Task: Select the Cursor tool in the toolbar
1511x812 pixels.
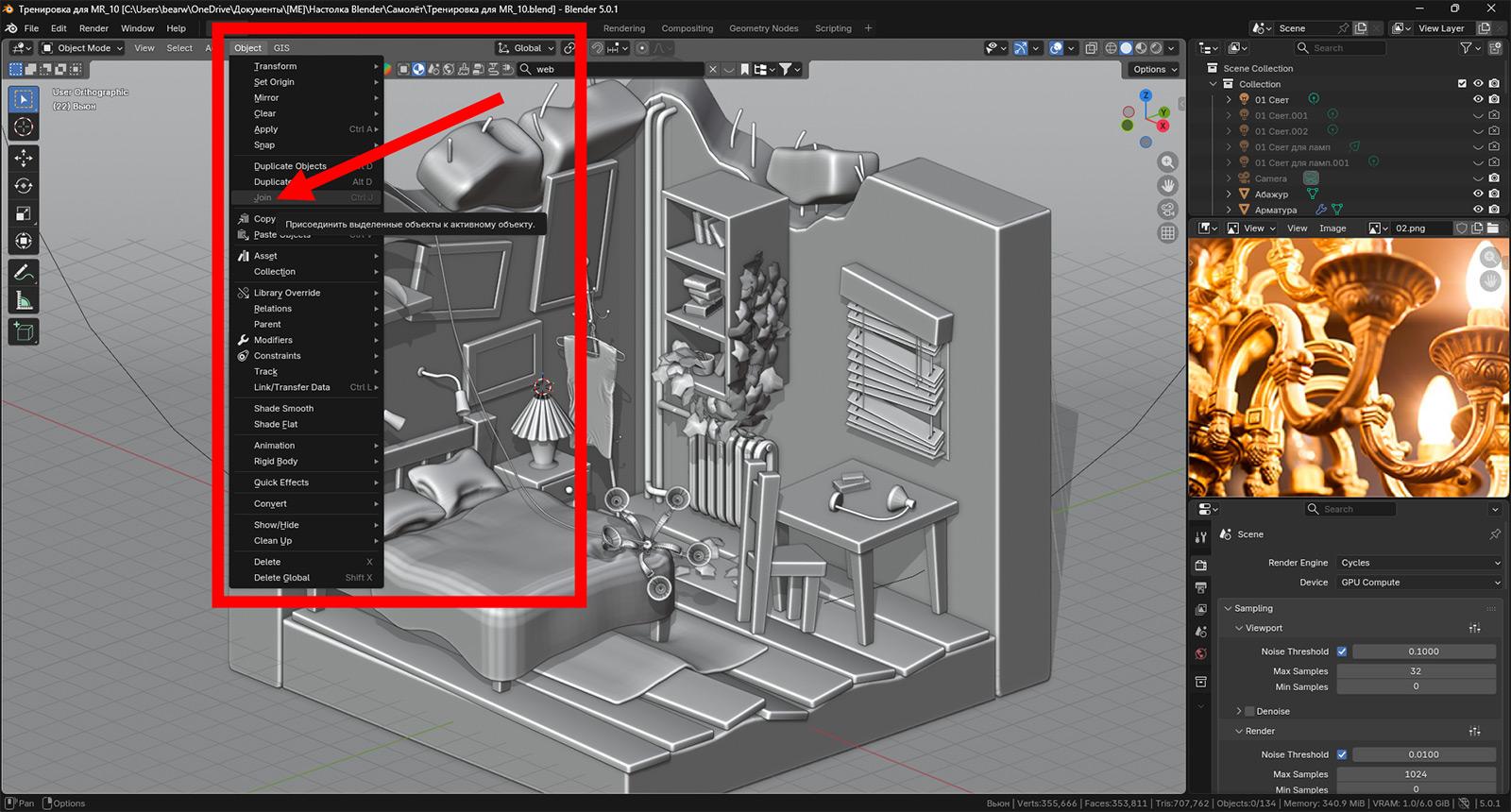Action: tap(24, 127)
